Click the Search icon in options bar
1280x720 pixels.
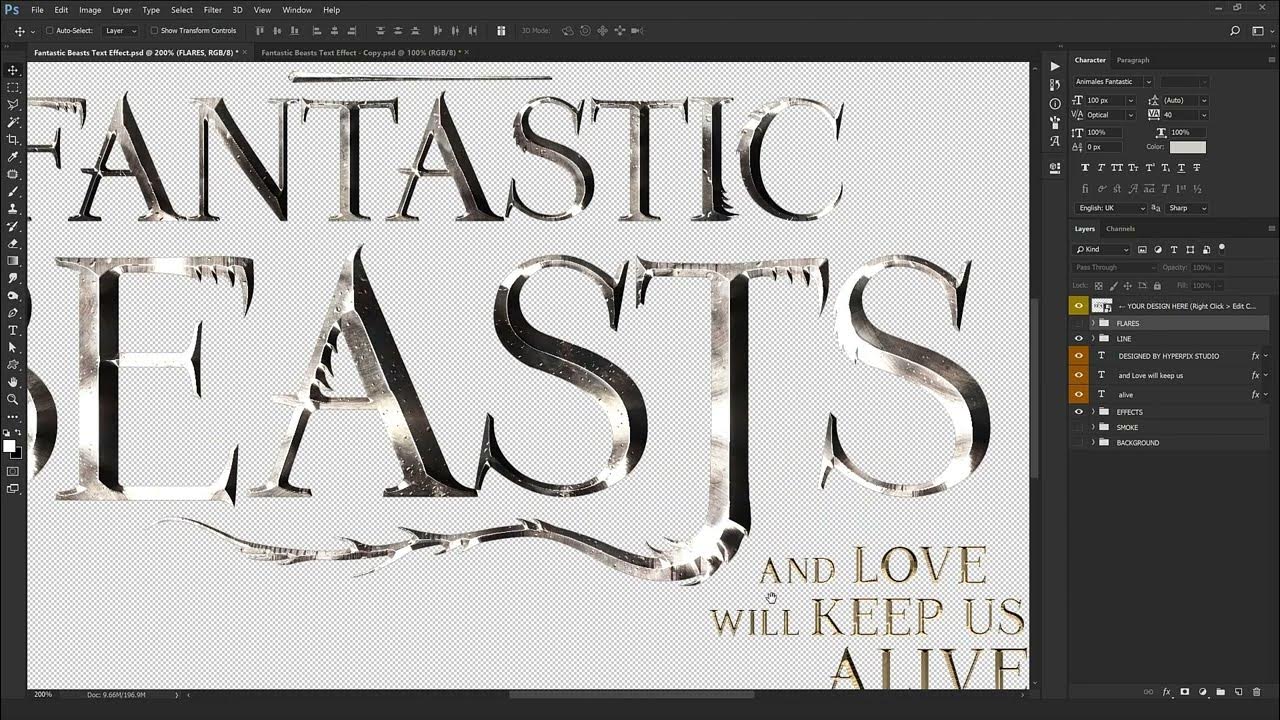click(x=1235, y=31)
